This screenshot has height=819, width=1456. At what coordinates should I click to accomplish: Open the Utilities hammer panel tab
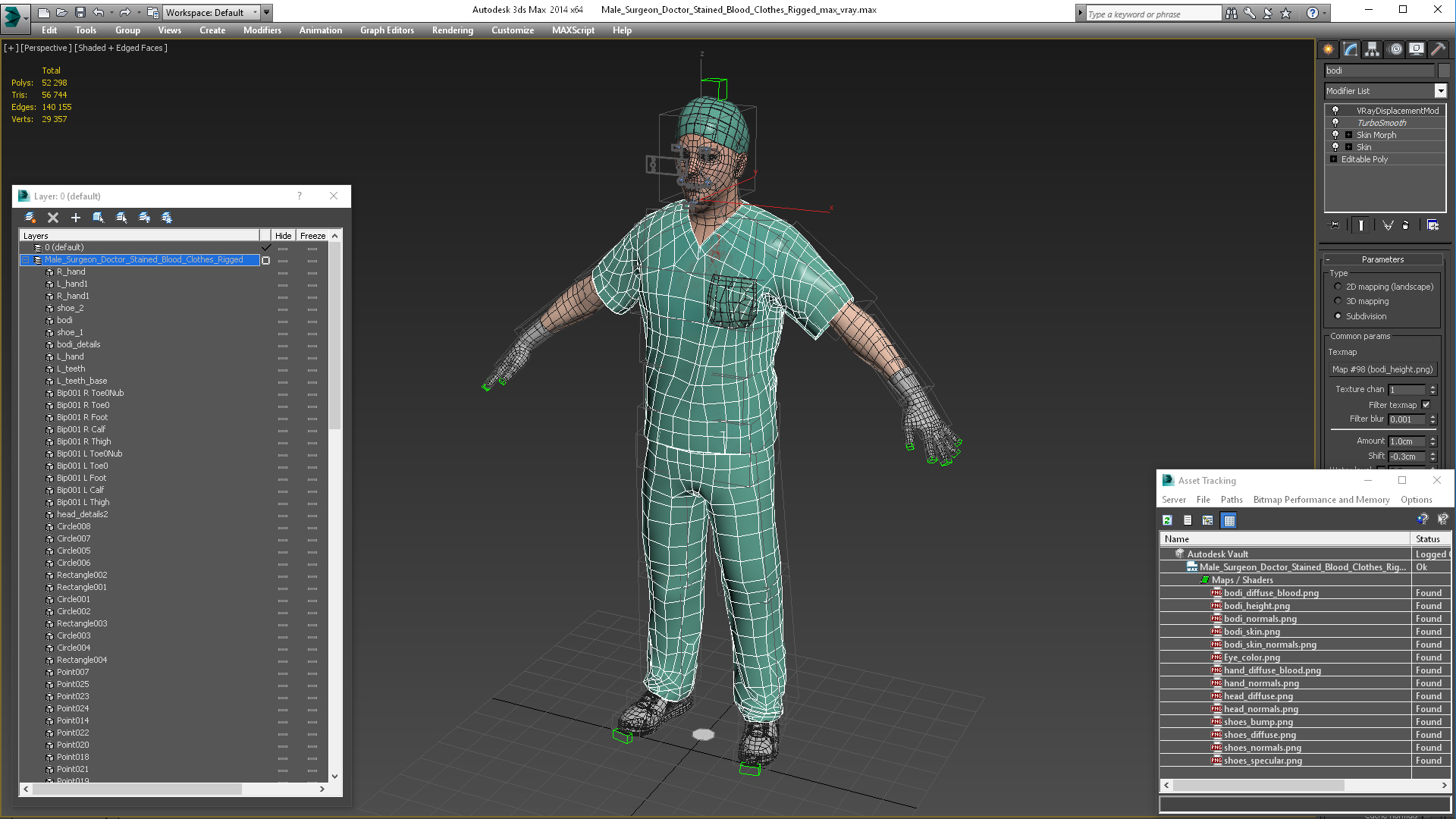tap(1438, 49)
